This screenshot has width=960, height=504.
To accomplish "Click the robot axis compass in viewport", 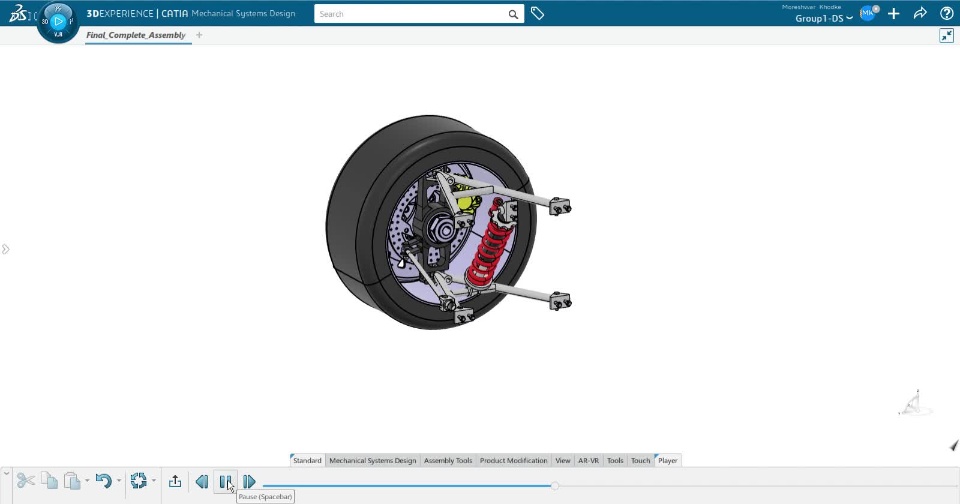I will [x=915, y=403].
